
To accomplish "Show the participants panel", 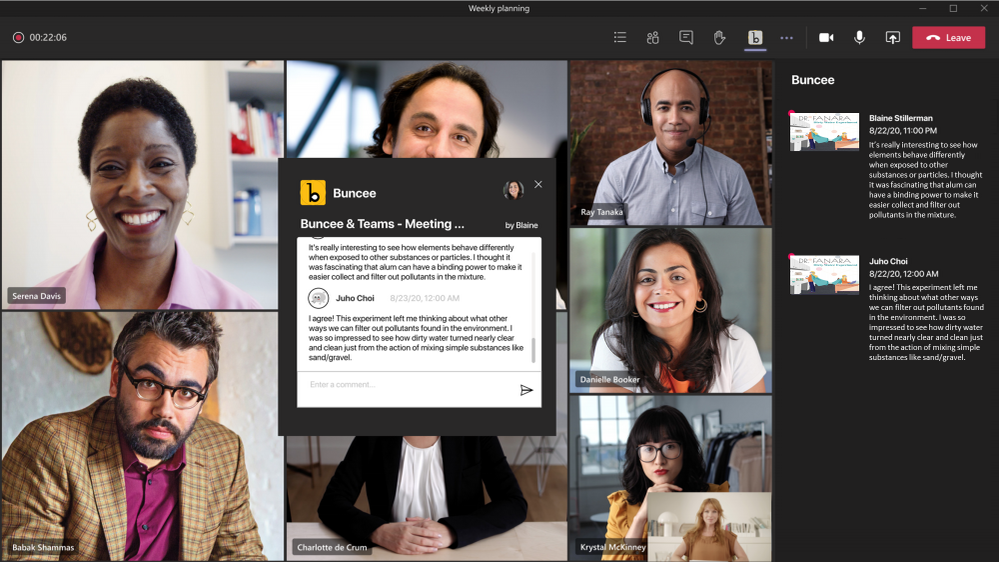I will pyautogui.click(x=653, y=38).
